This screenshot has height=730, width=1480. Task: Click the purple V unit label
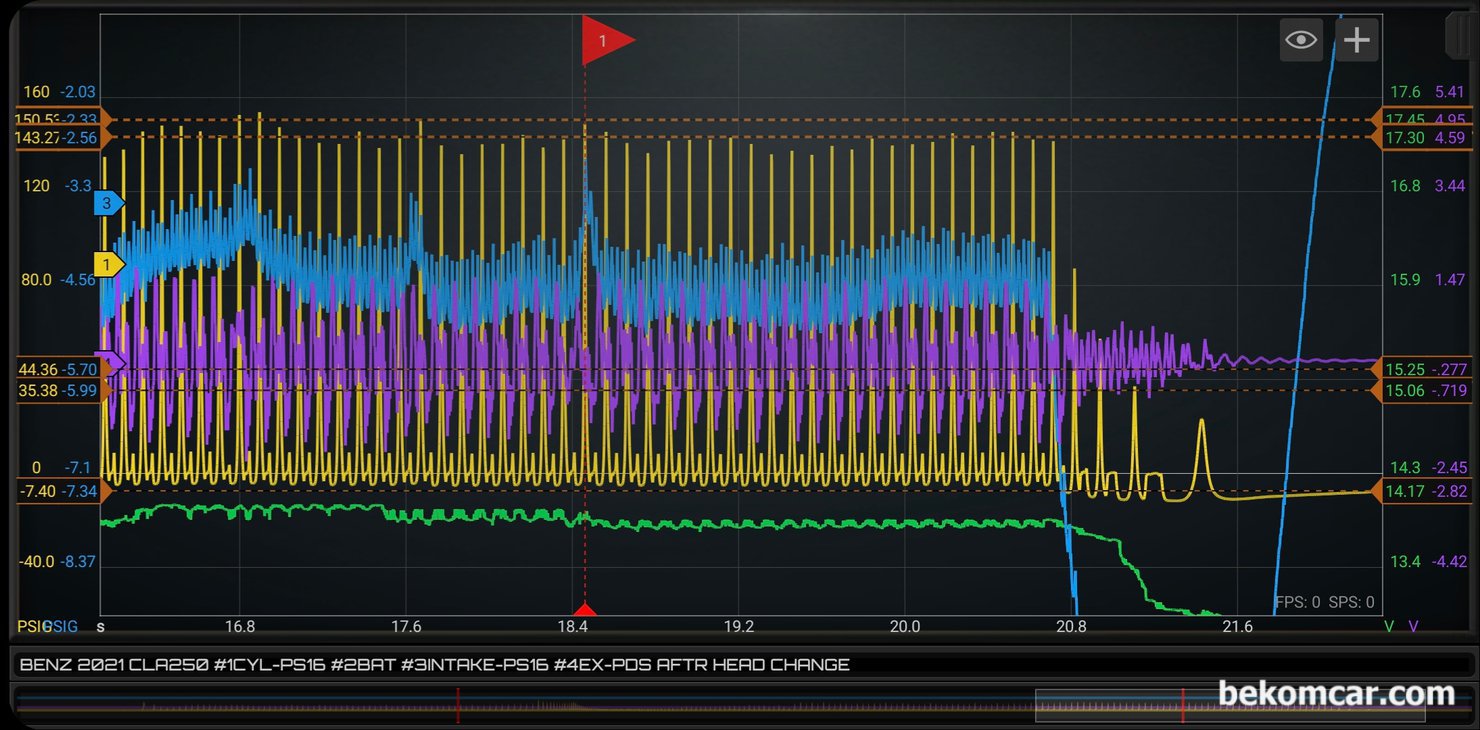(1414, 627)
